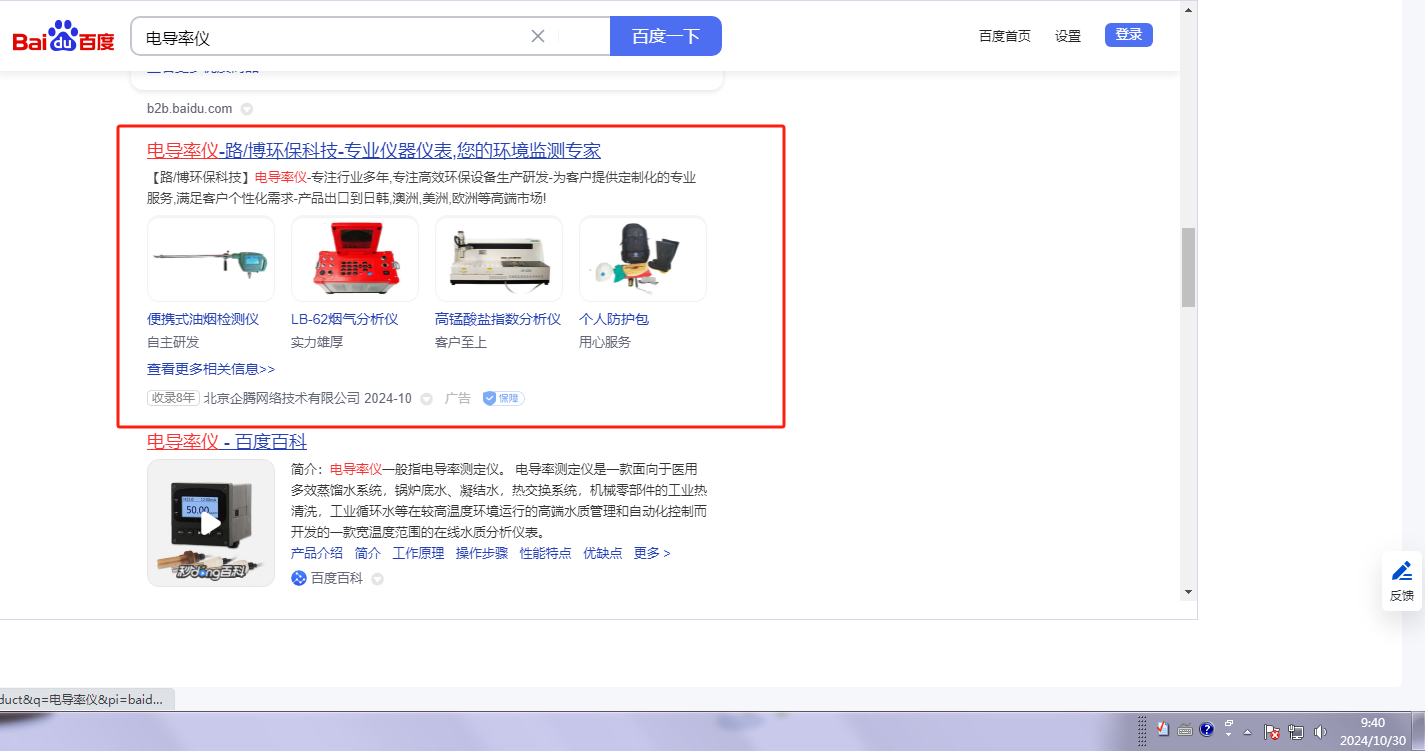Open the 便携式油烟检测仪 product image
1425x751 pixels.
point(211,259)
